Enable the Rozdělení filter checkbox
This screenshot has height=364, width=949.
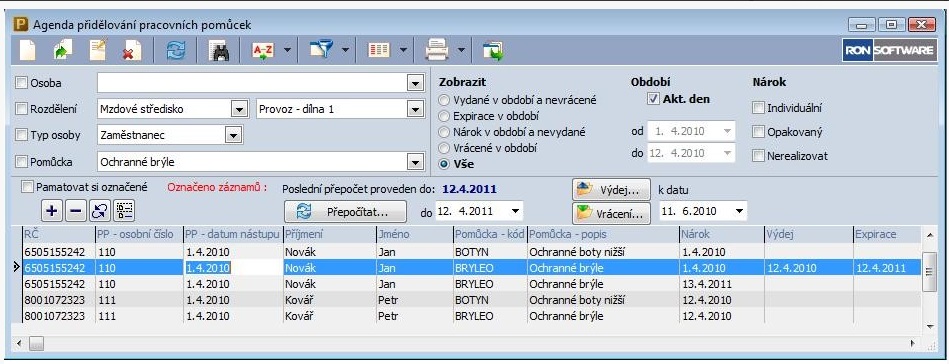(x=22, y=109)
